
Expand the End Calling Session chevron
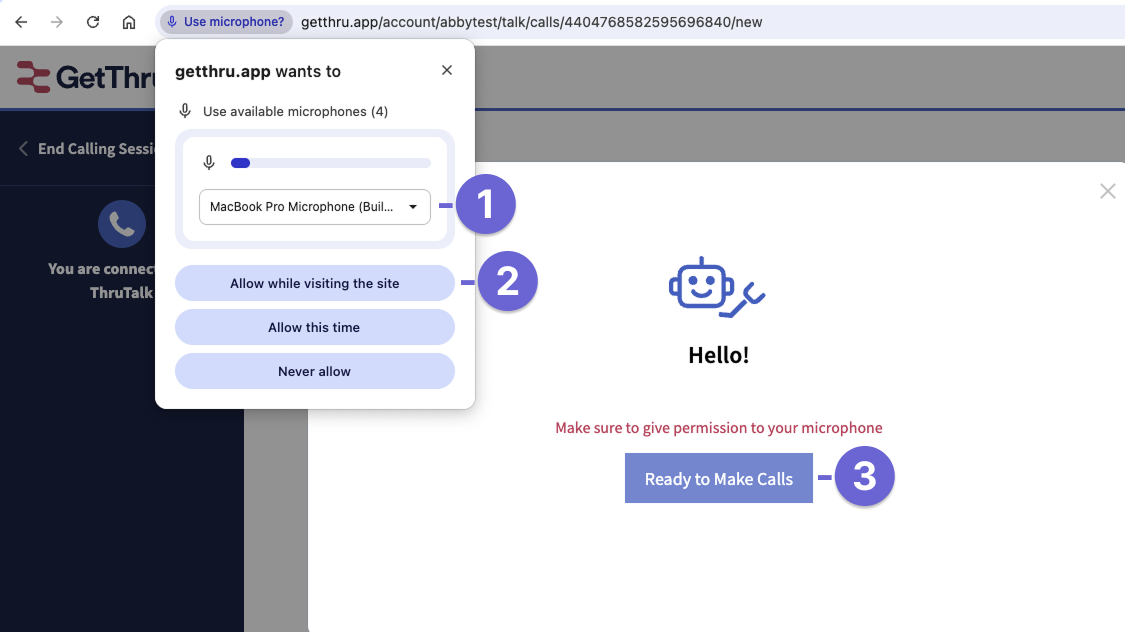point(23,148)
